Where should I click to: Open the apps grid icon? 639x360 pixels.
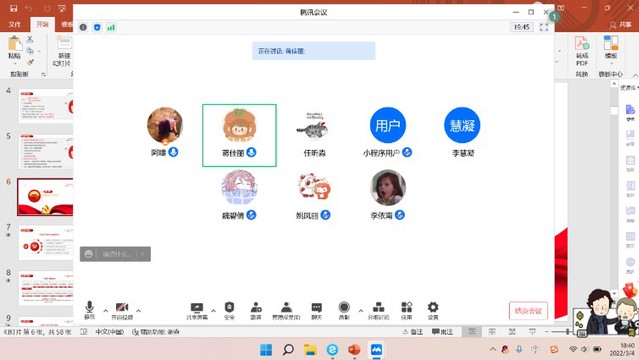tap(406, 307)
